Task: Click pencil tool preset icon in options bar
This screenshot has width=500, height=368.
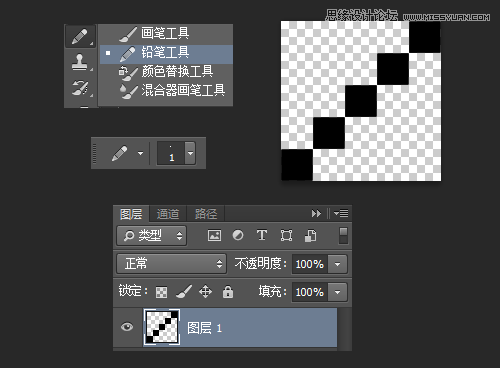Action: (x=119, y=153)
